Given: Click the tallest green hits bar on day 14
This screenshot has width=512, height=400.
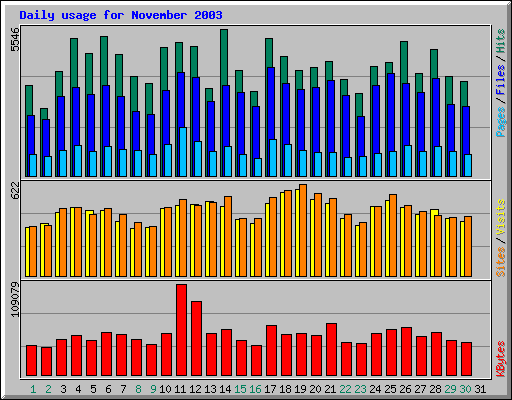Looking at the screenshot, I should pyautogui.click(x=224, y=57).
